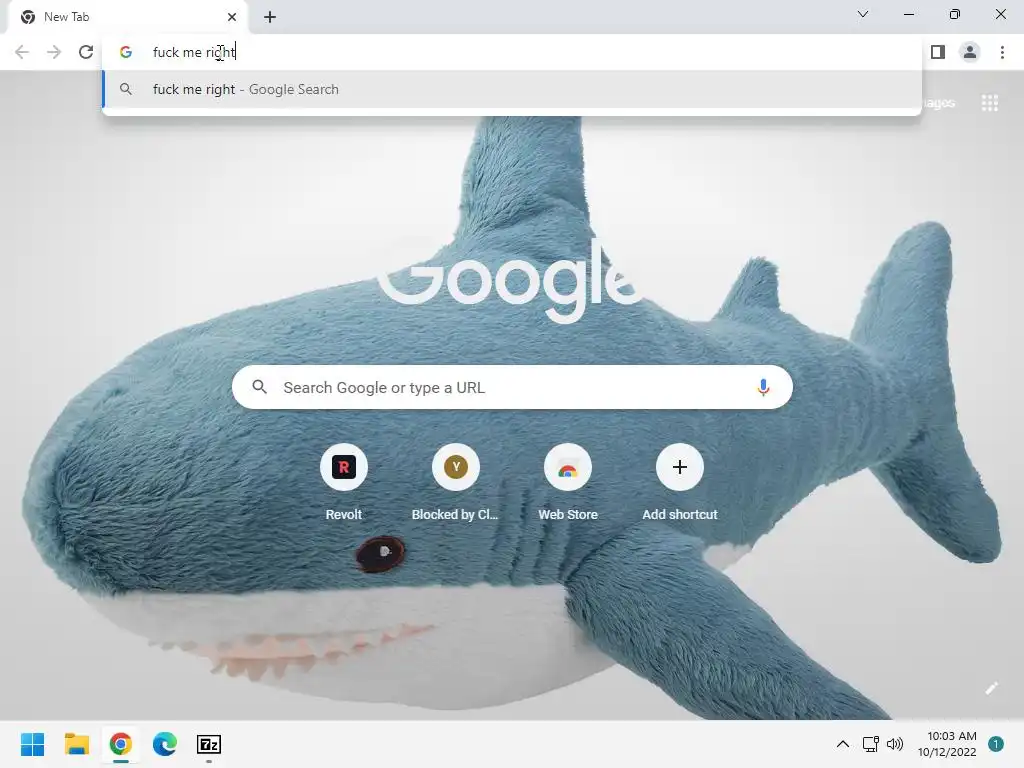Start voice search with microphone icon

(x=763, y=387)
